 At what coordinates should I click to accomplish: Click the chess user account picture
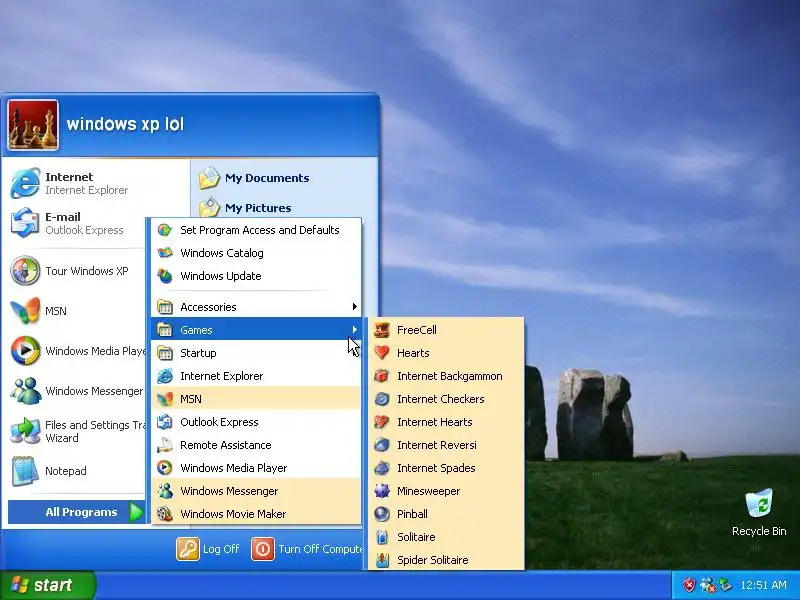point(33,125)
